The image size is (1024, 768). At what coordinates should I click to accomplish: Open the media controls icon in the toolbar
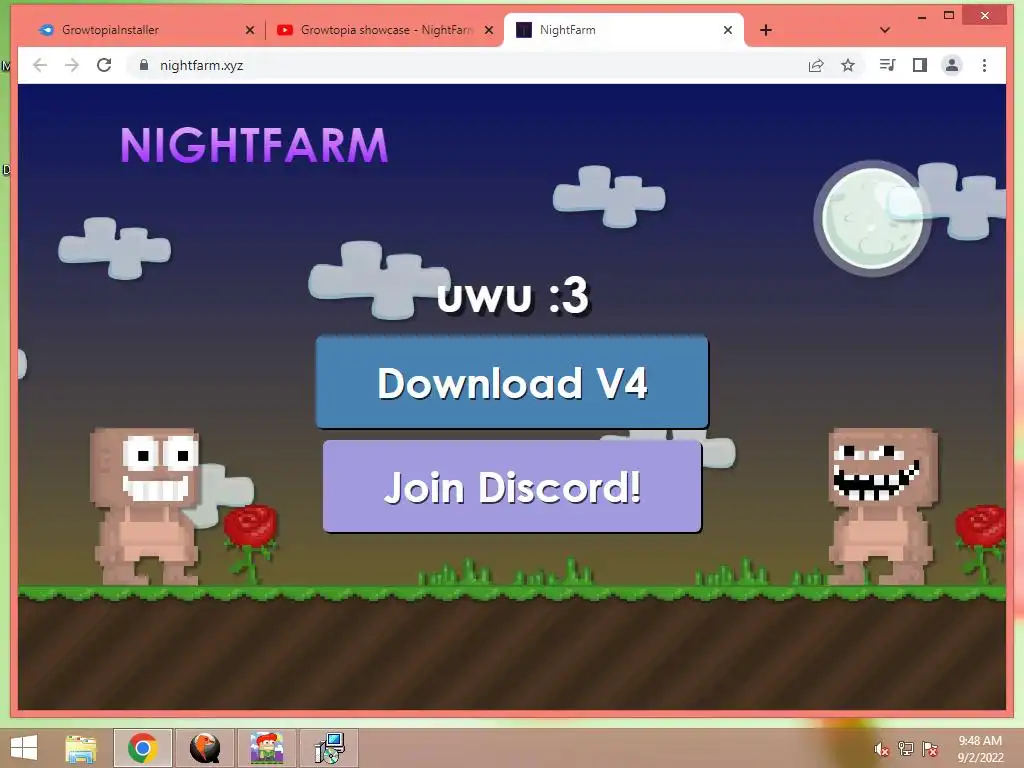point(888,65)
